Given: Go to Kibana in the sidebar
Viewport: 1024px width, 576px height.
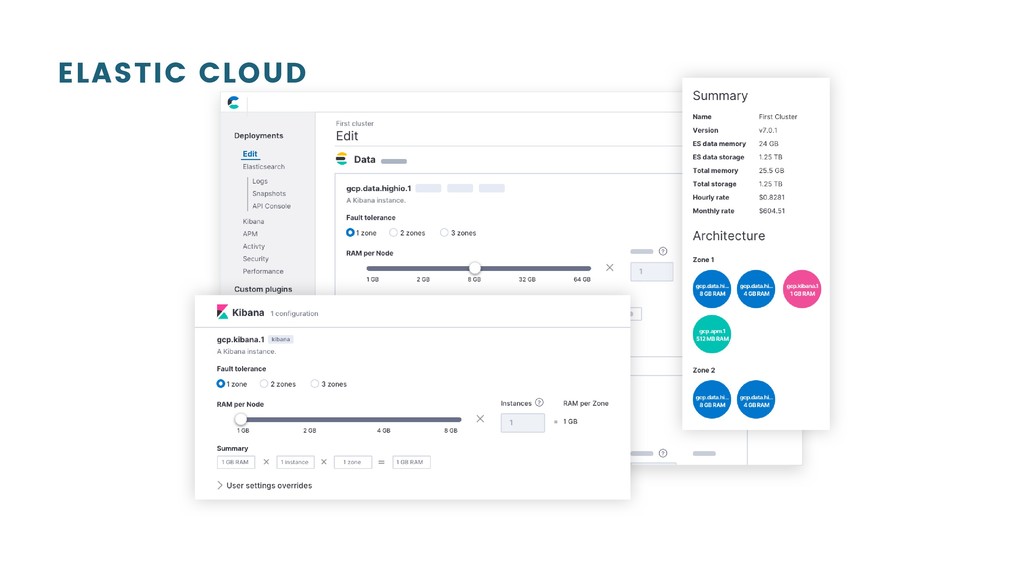Looking at the screenshot, I should point(253,221).
